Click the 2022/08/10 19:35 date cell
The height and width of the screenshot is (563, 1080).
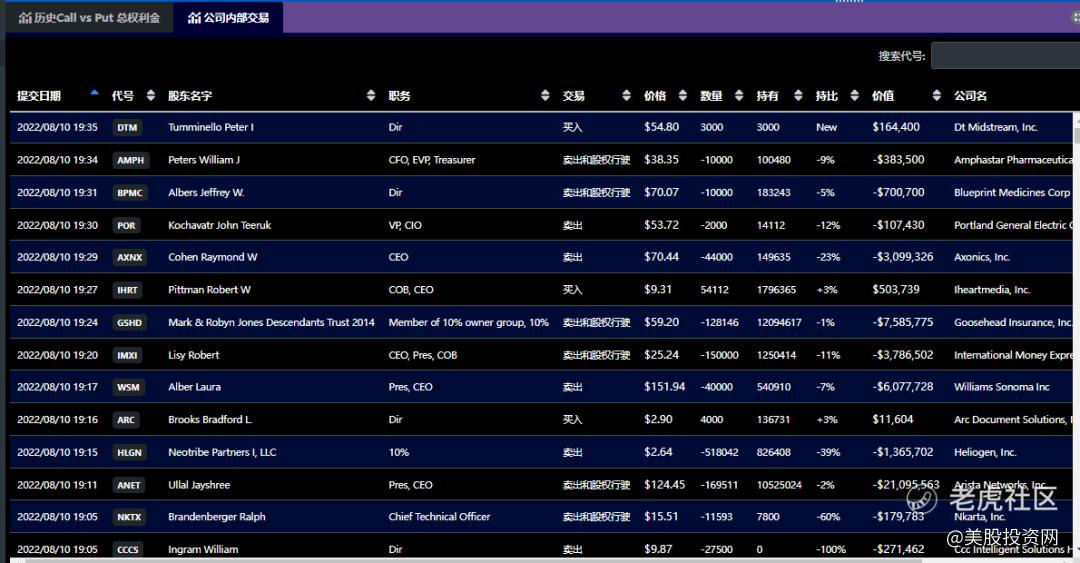57,127
